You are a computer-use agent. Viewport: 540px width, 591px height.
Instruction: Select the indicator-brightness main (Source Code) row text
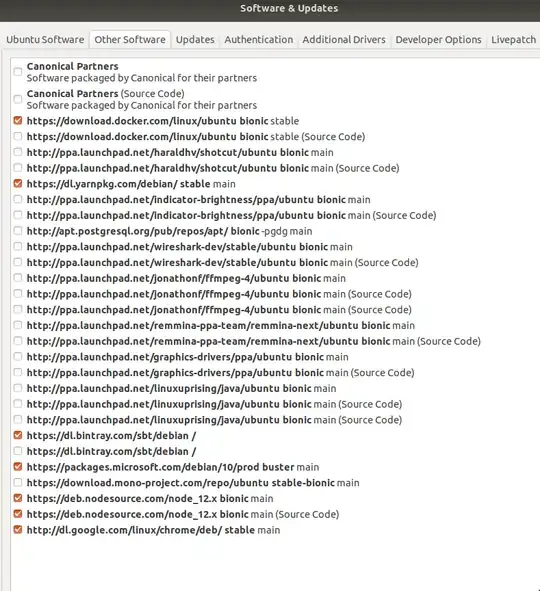coord(231,215)
